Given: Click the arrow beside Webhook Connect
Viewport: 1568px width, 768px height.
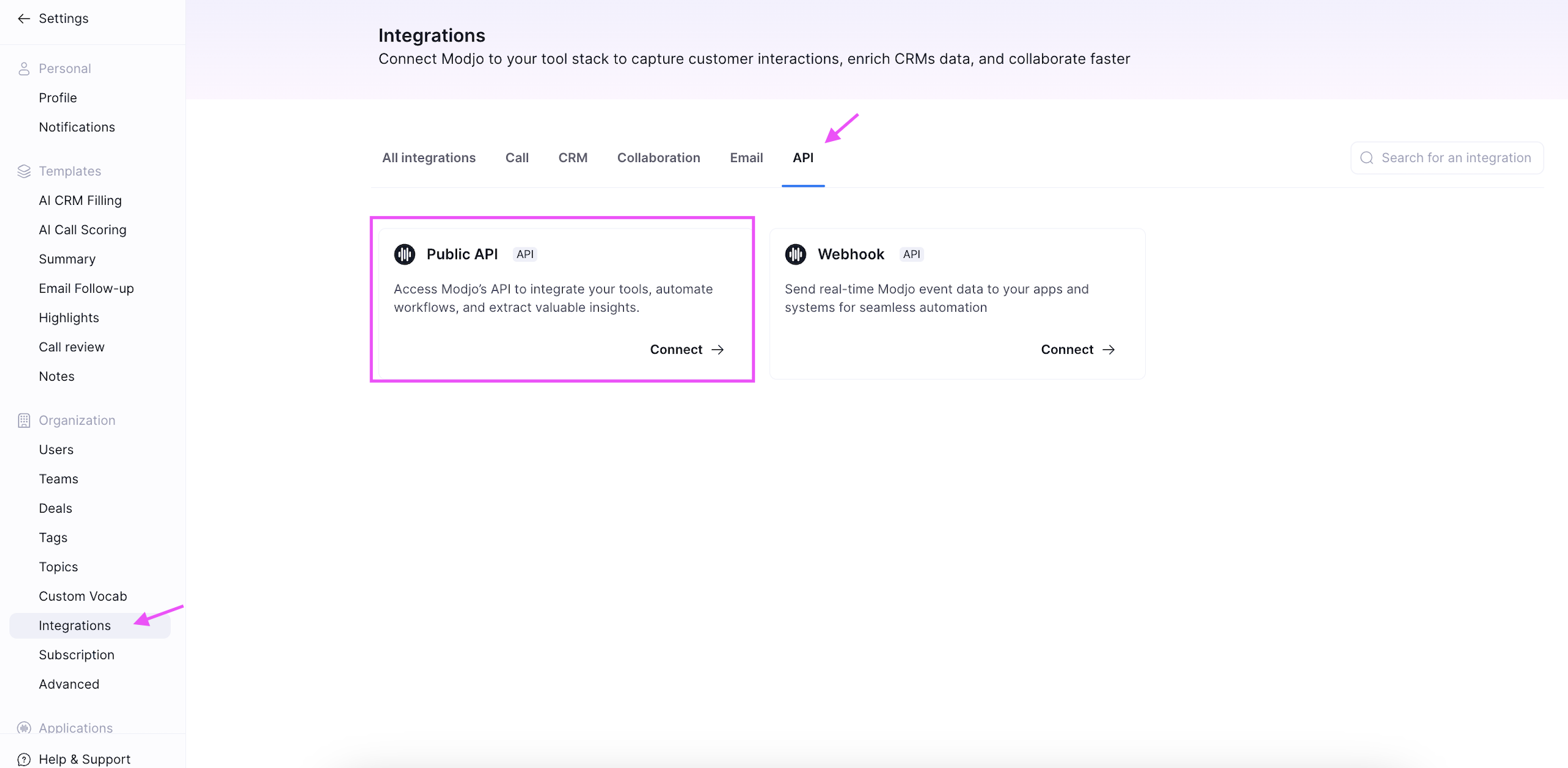Looking at the screenshot, I should pyautogui.click(x=1109, y=350).
